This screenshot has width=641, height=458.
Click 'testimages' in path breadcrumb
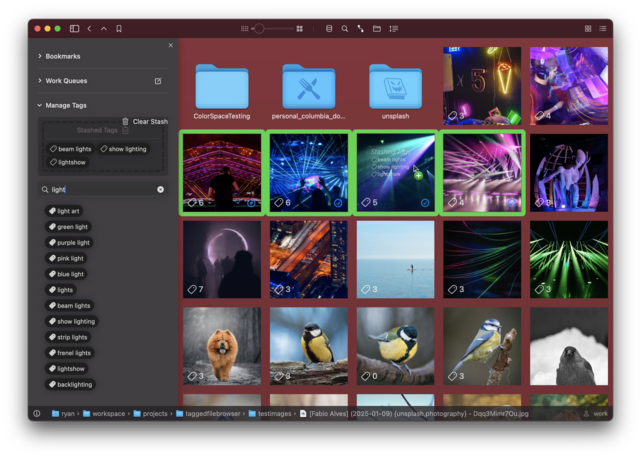coord(270,413)
